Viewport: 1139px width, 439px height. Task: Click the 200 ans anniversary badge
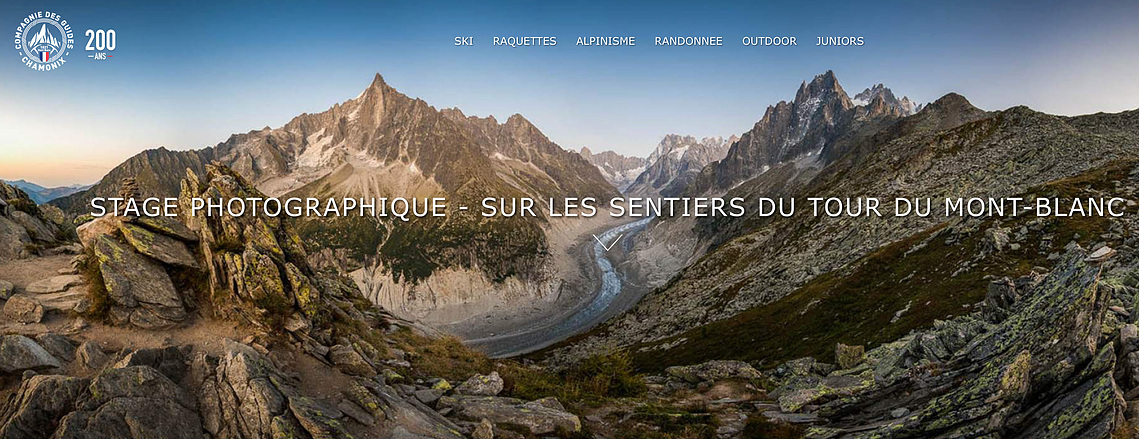point(100,44)
